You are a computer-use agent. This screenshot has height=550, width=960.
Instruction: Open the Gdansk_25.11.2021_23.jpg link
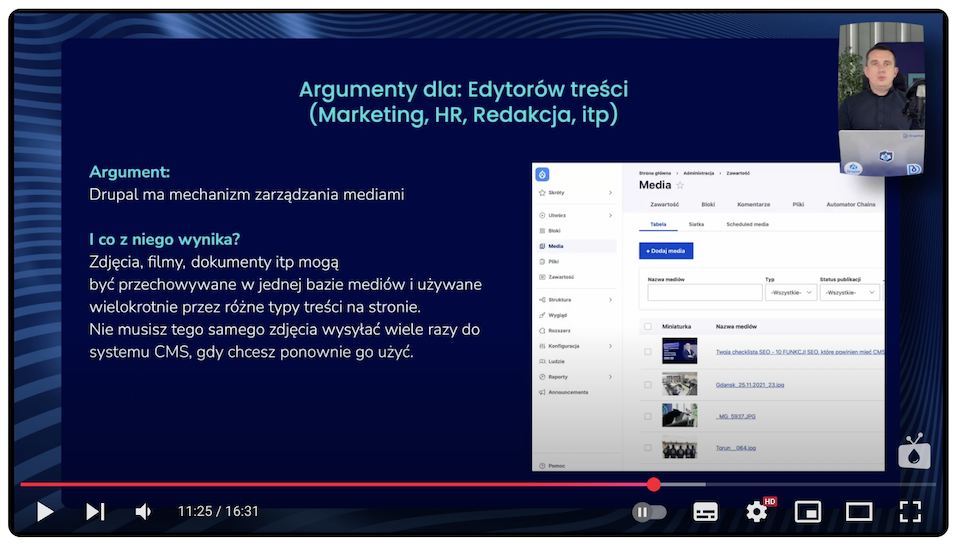[750, 385]
